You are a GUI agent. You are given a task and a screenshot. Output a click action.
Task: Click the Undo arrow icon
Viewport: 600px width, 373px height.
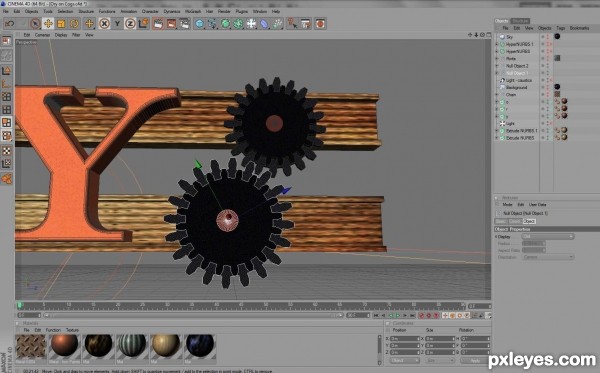click(10, 24)
